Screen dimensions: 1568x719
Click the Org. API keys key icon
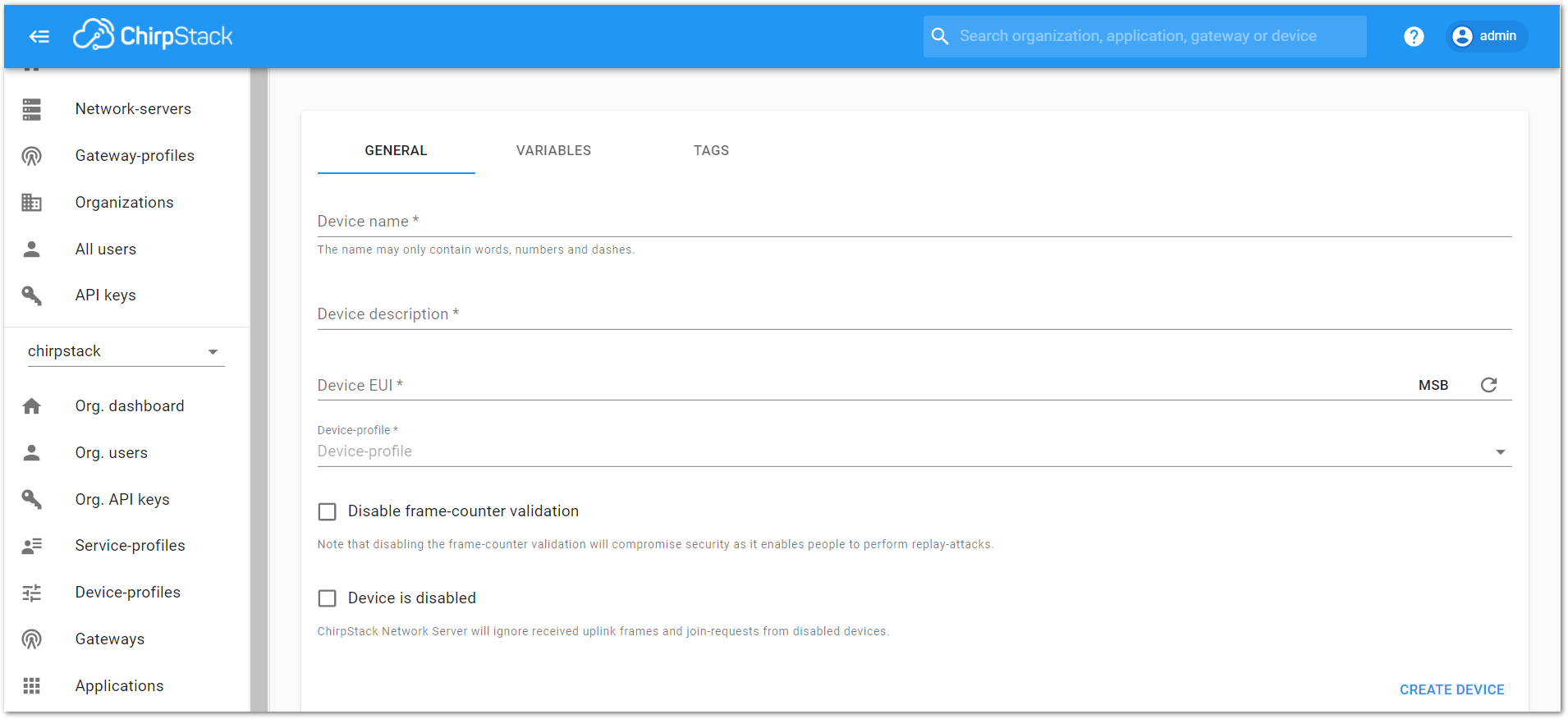32,499
